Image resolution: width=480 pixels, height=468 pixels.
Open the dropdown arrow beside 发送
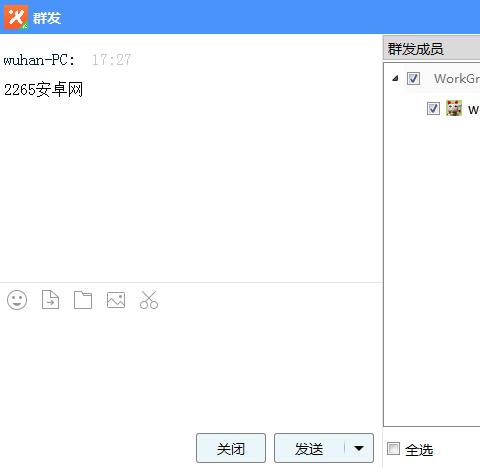[x=359, y=448]
